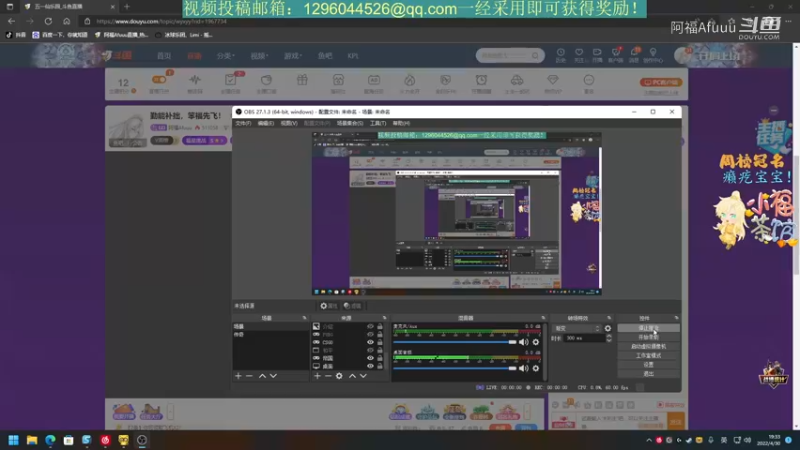Viewport: 800px width, 450px height.
Task: Move source down in Sources panel
Action: coord(363,376)
